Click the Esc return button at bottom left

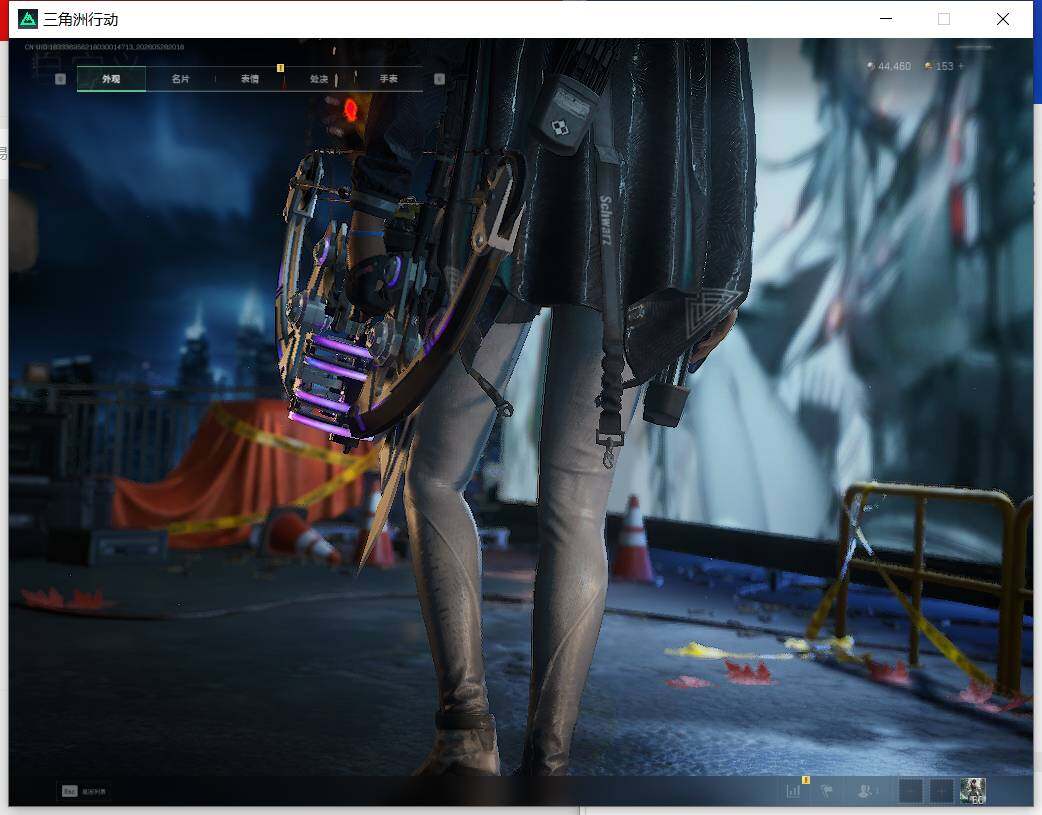(84, 791)
